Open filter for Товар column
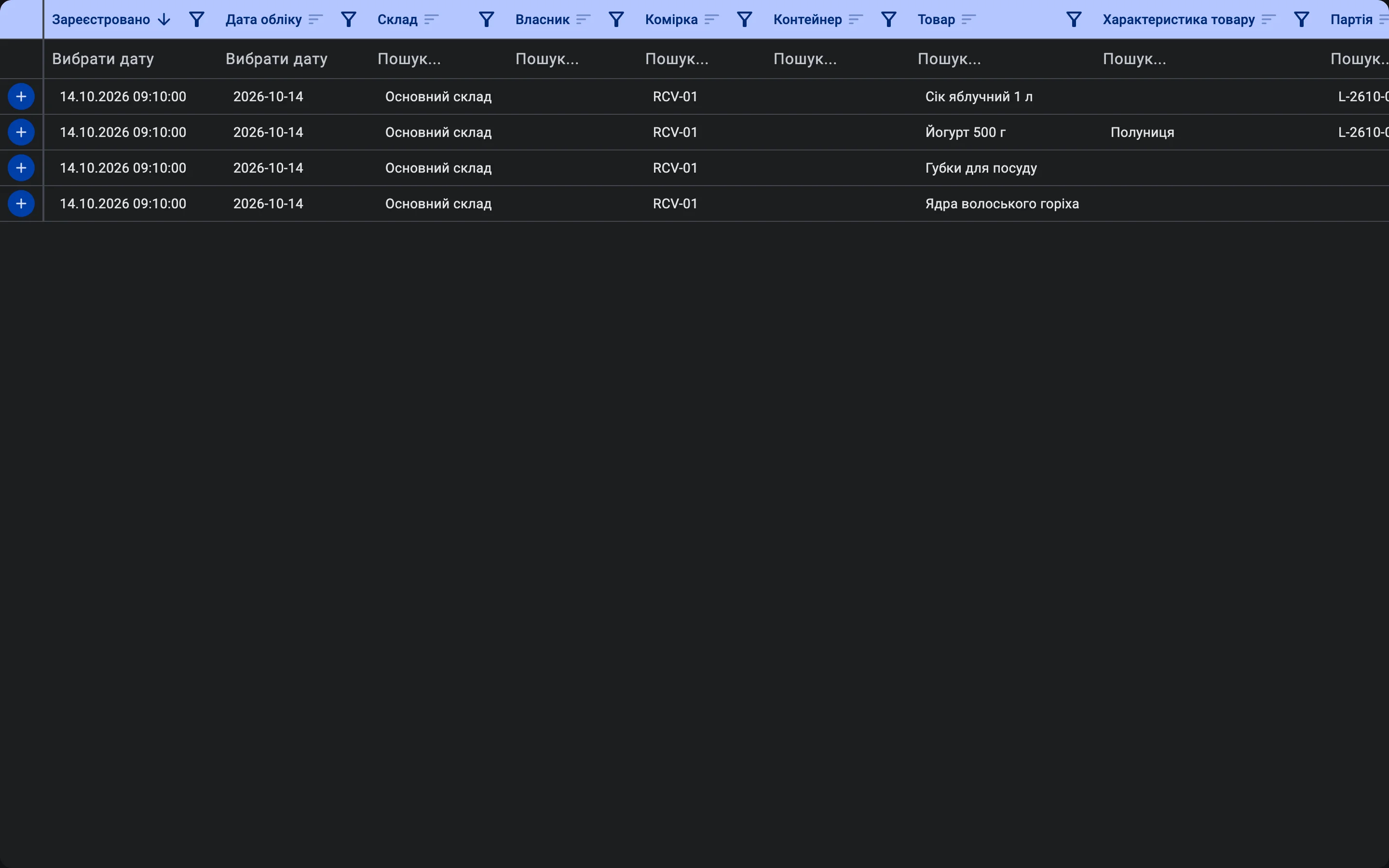This screenshot has height=868, width=1389. (x=1074, y=19)
